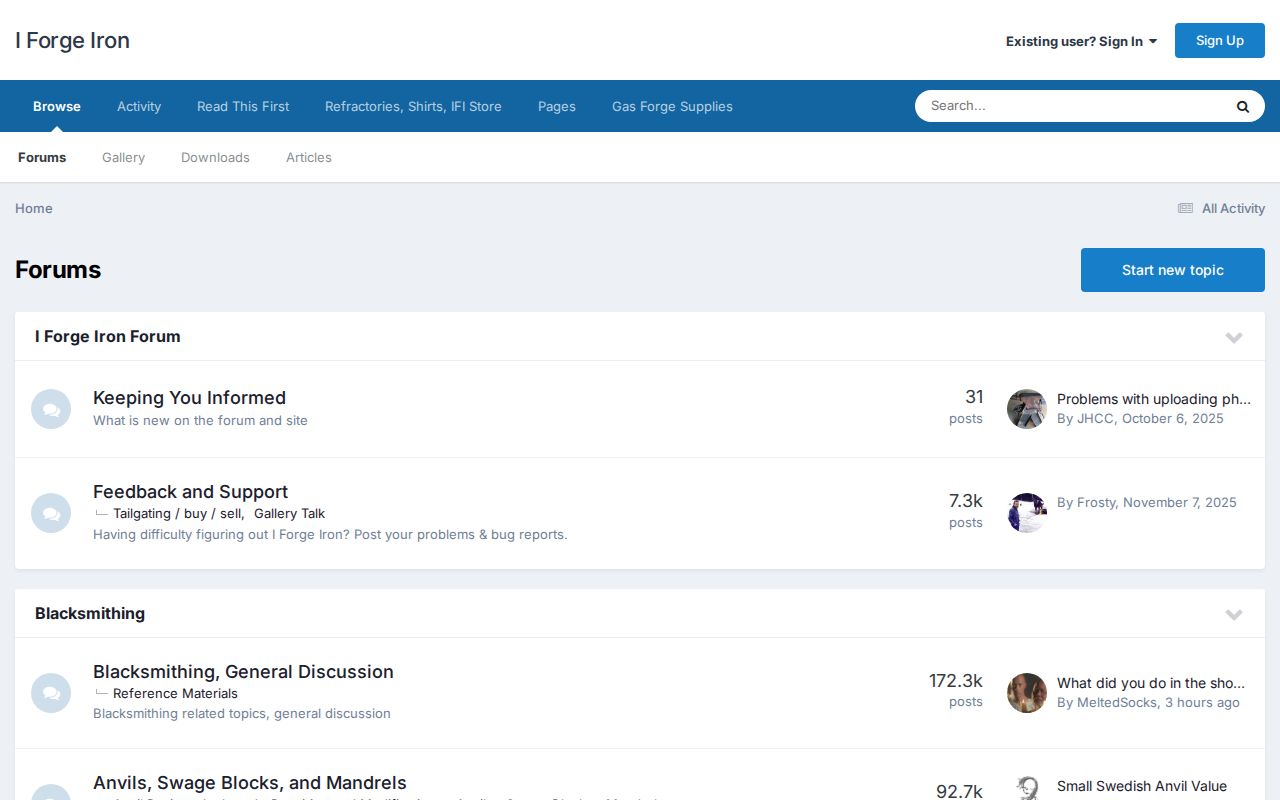
Task: Go to the Home breadcrumb
Action: point(34,208)
